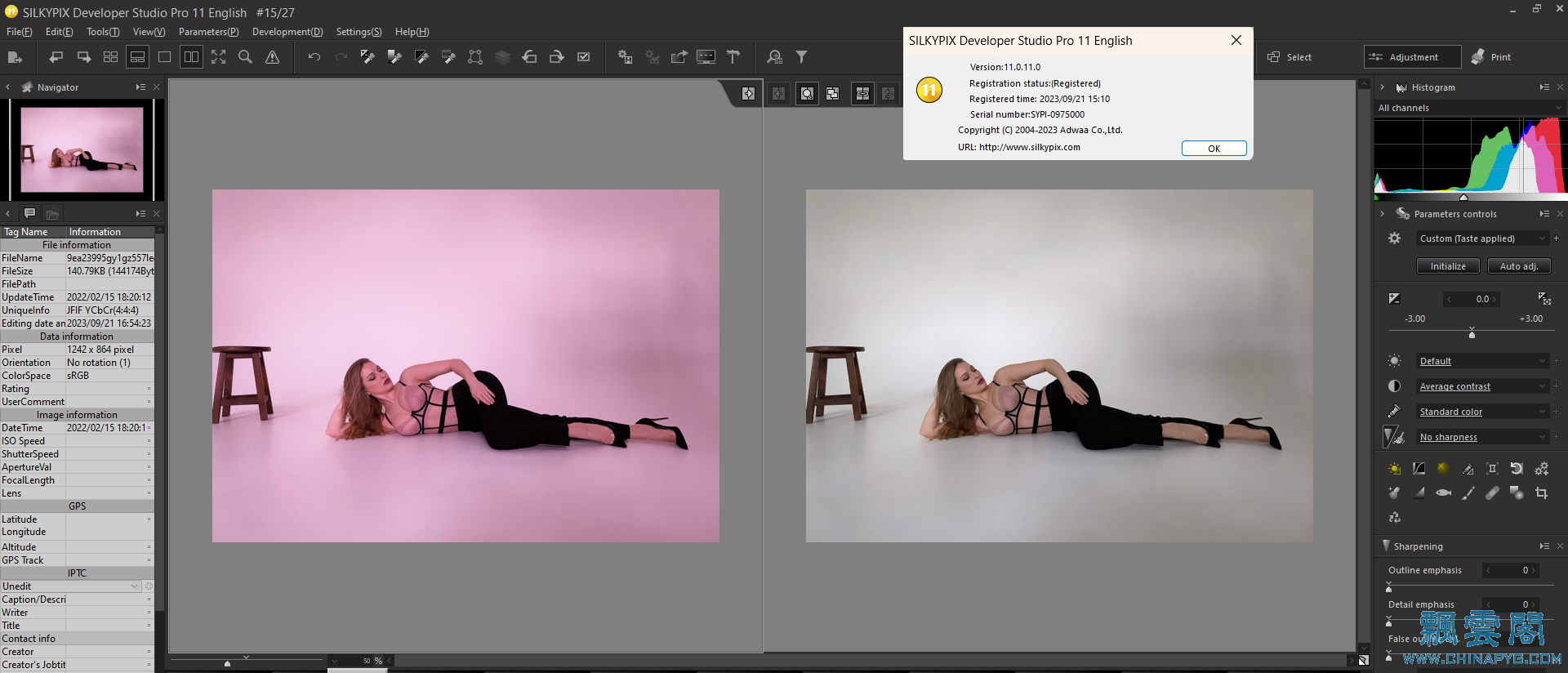The width and height of the screenshot is (1568, 673).
Task: Open the Unedit IPTC dropdown
Action: pyautogui.click(x=71, y=586)
